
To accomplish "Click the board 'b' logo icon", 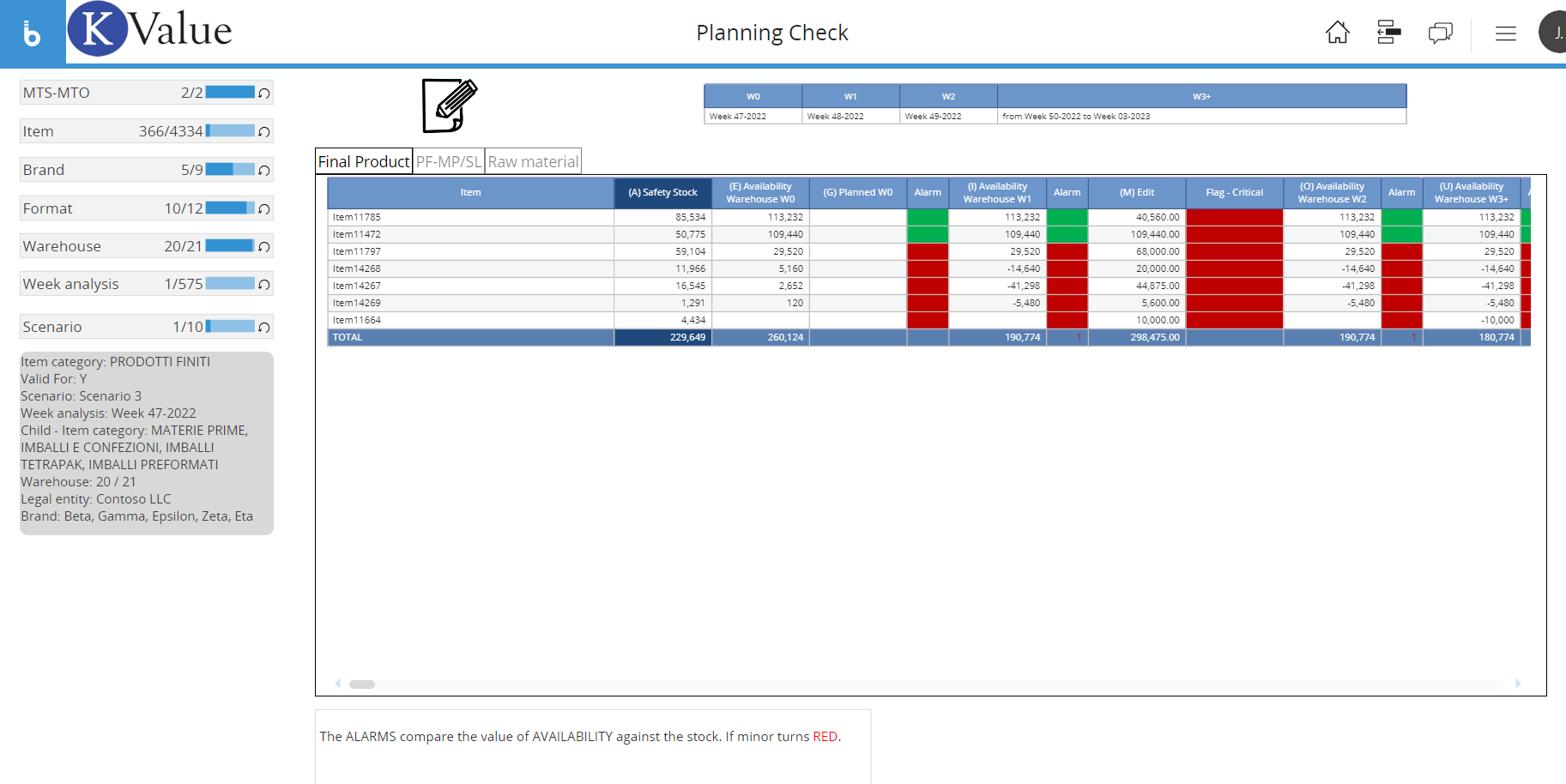I will click(x=32, y=33).
